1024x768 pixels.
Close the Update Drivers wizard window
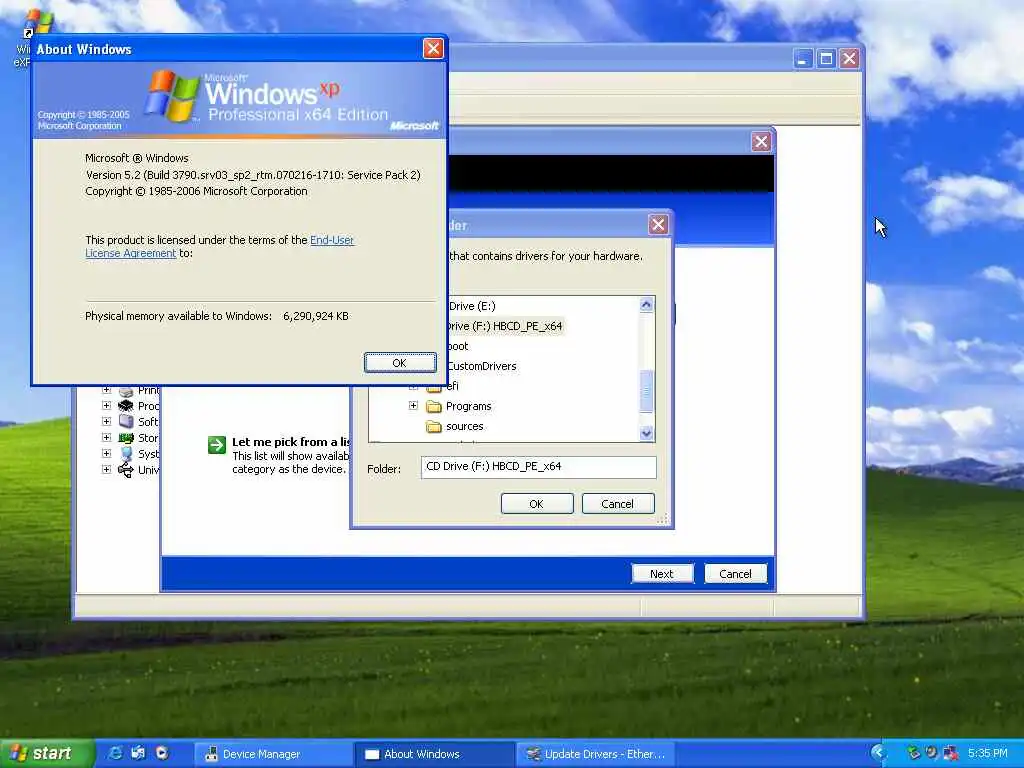coord(761,142)
